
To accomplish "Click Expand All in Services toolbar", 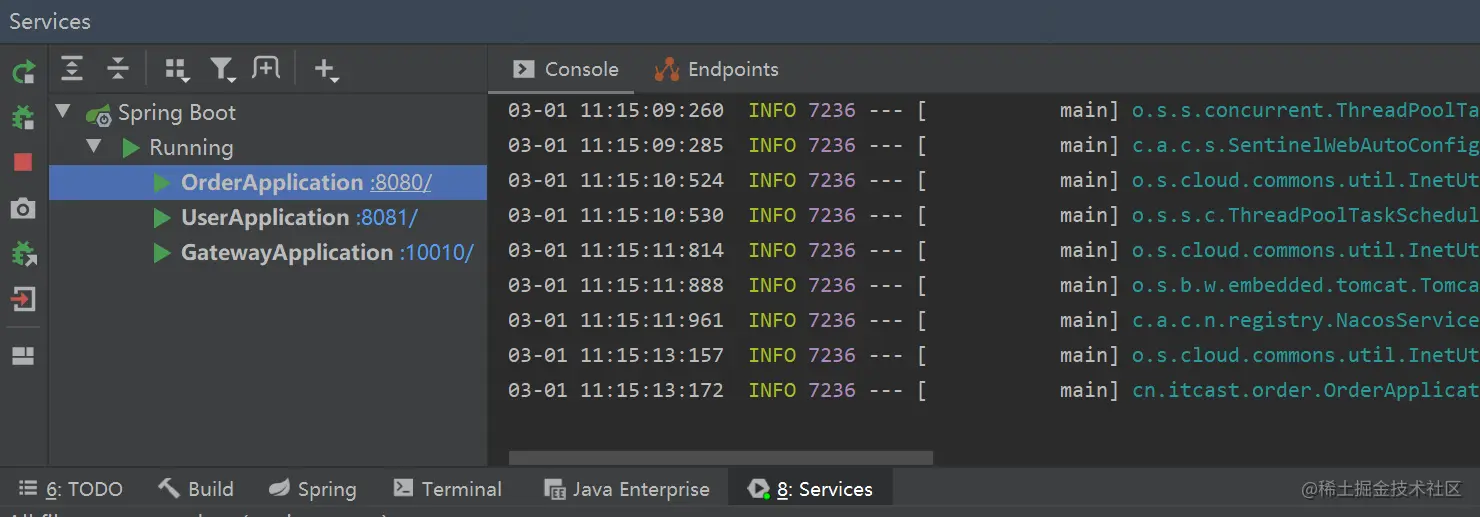I will (72, 68).
